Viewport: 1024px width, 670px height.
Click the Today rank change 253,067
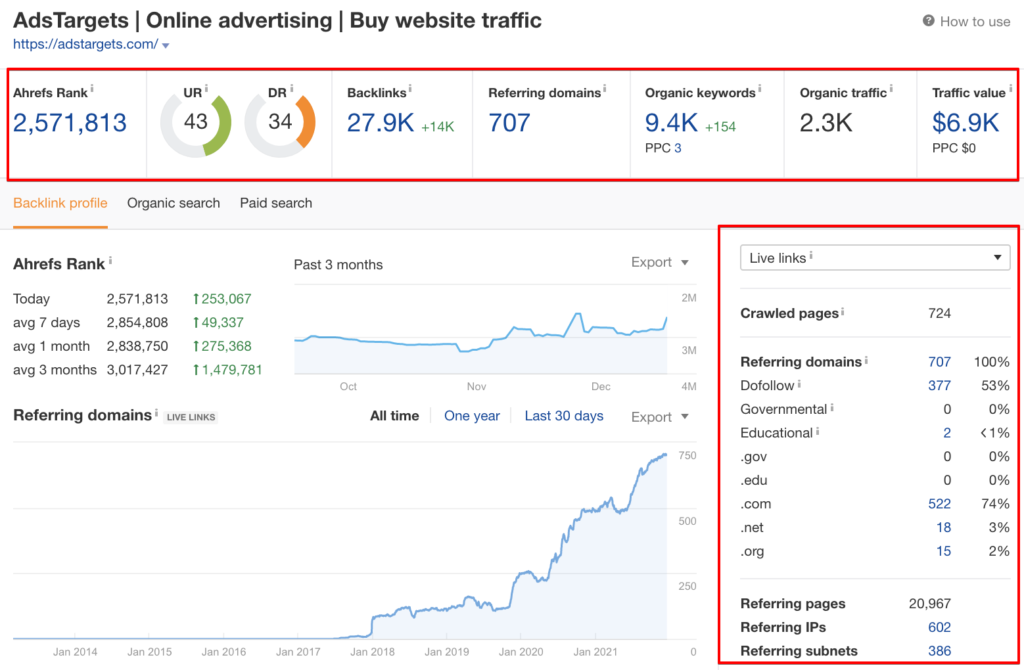pyautogui.click(x=222, y=299)
